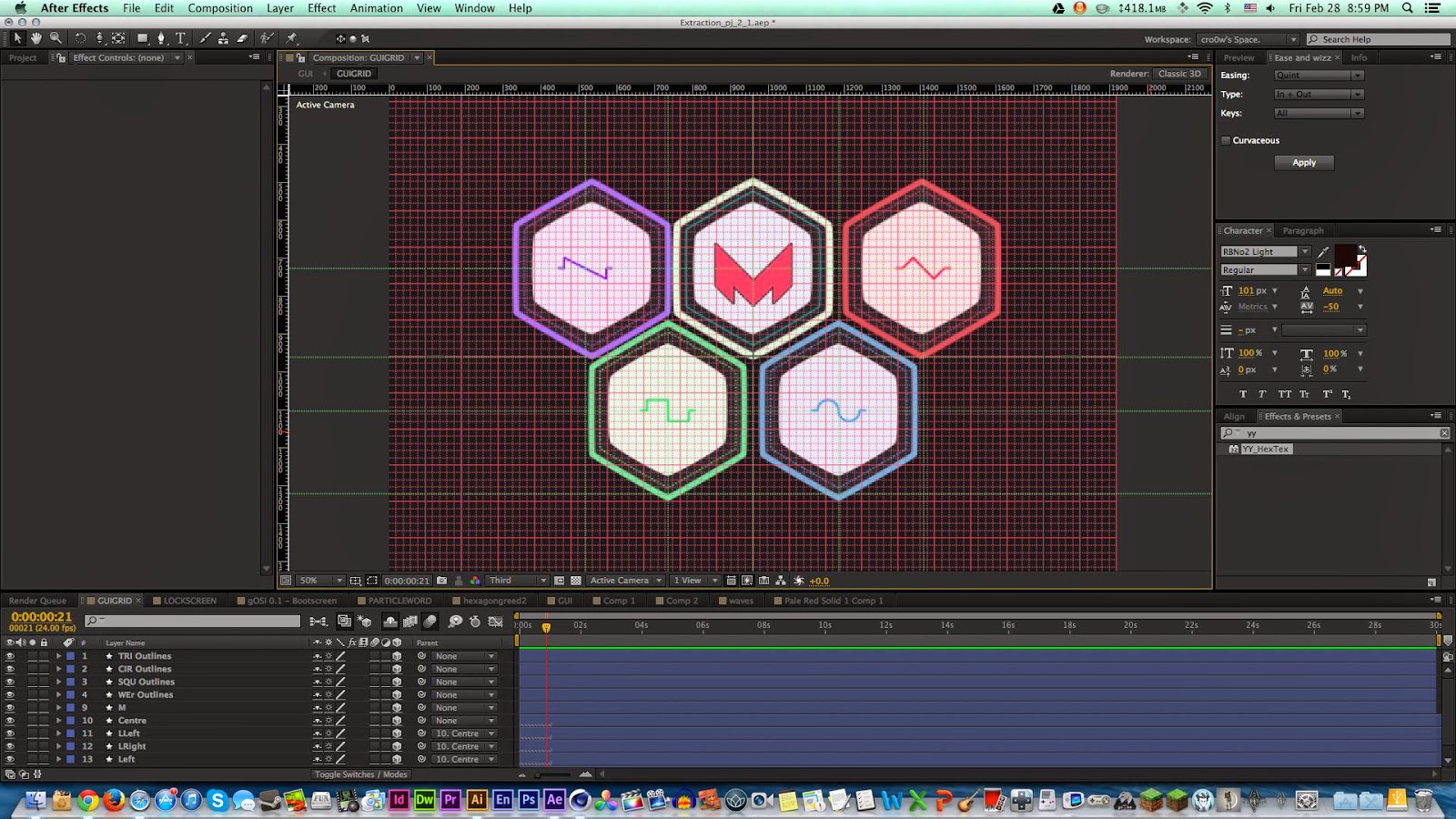Toggle visibility of the M layer
Viewport: 1456px width, 819px height.
tap(10, 707)
